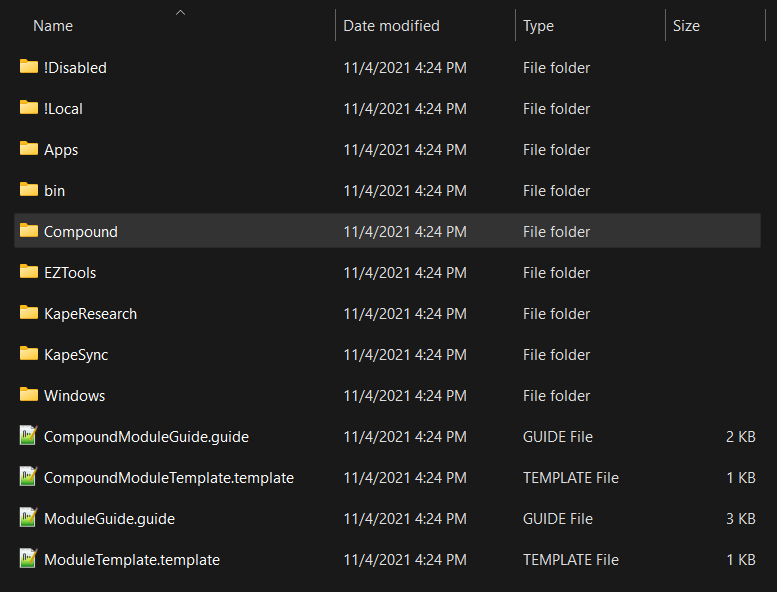Select the 'CompoundModuleGuide.guide' file name

tap(146, 437)
